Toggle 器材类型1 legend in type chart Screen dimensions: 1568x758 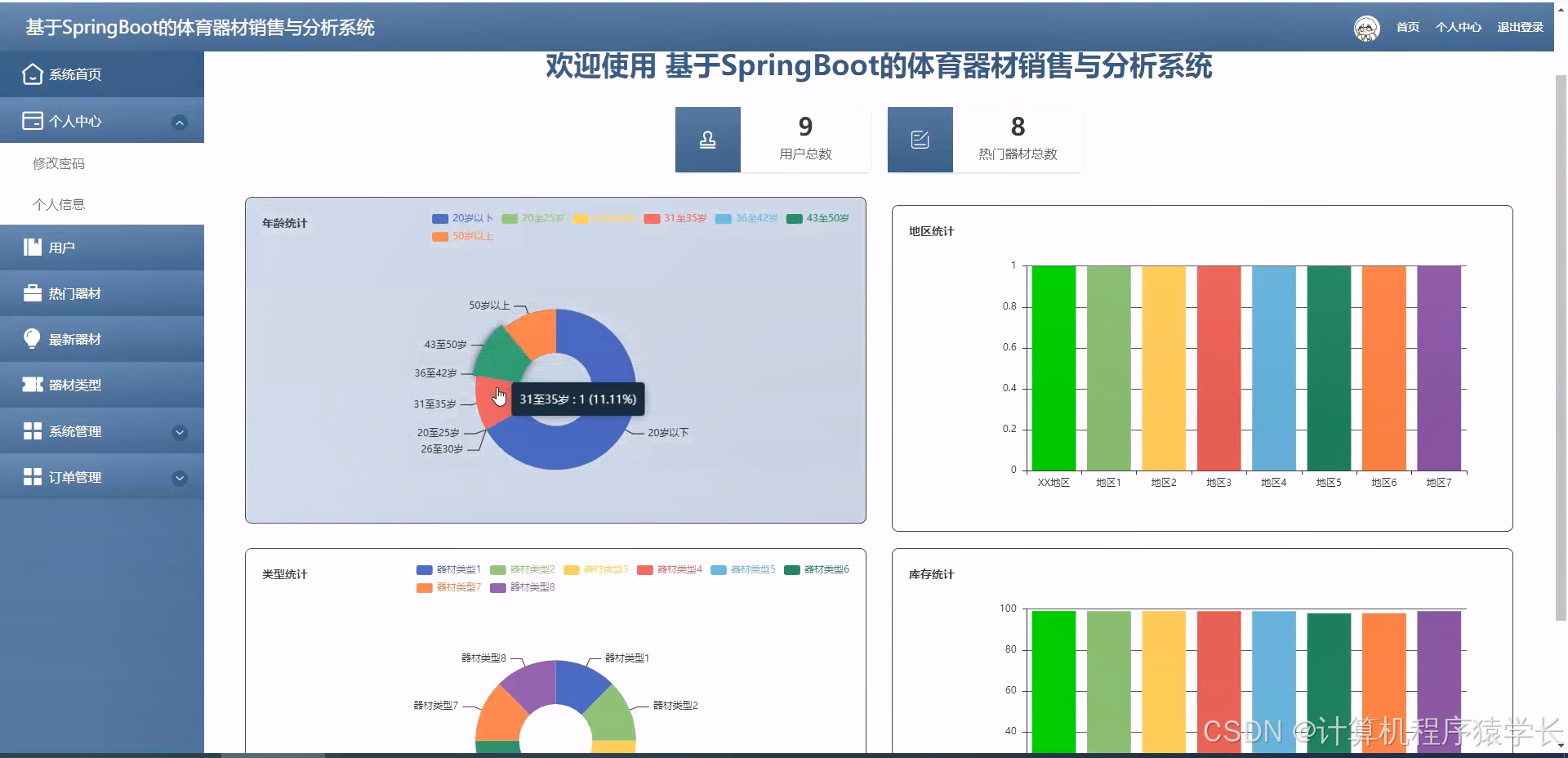click(448, 569)
